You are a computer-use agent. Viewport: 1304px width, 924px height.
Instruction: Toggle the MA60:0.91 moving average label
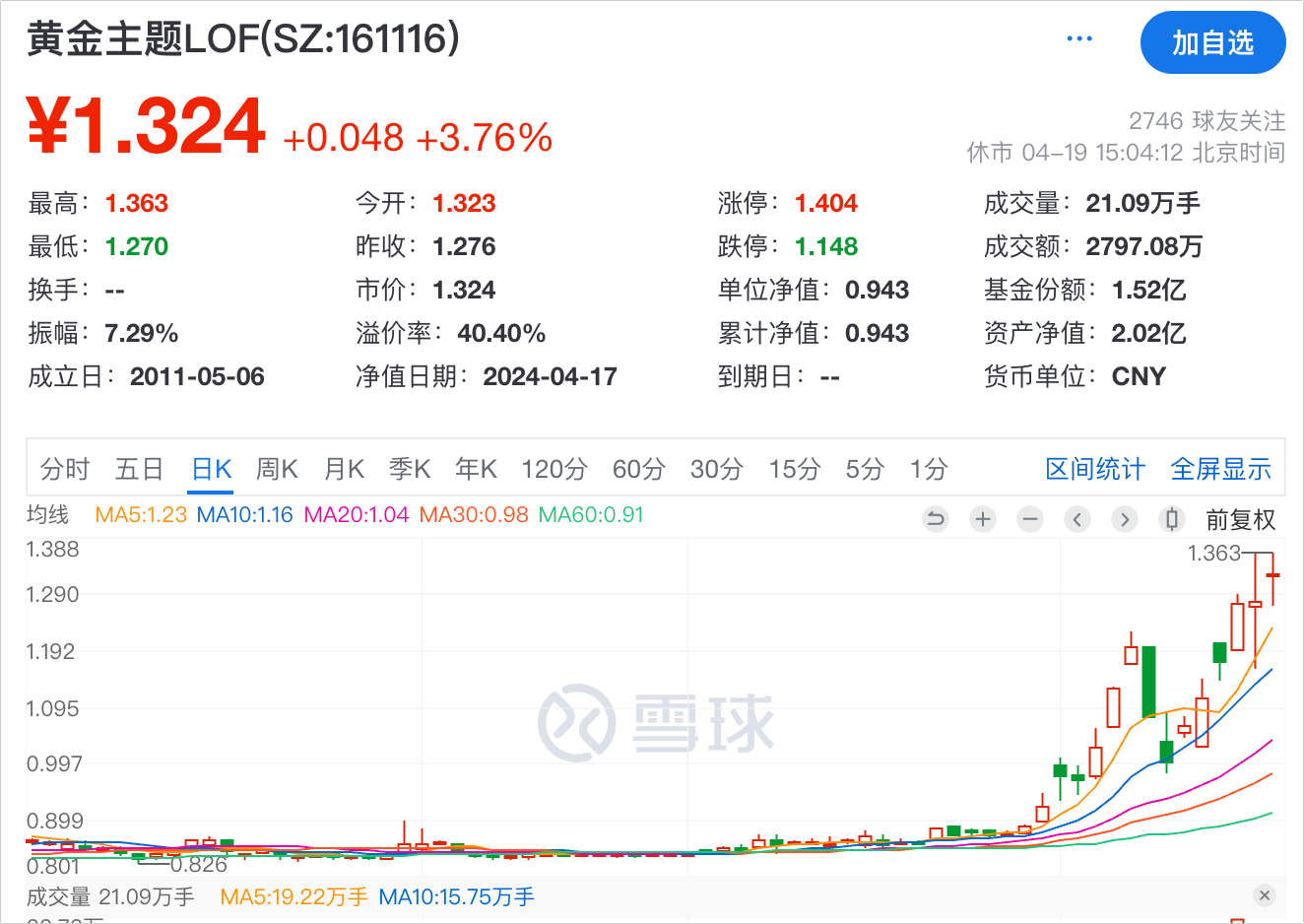(x=591, y=515)
